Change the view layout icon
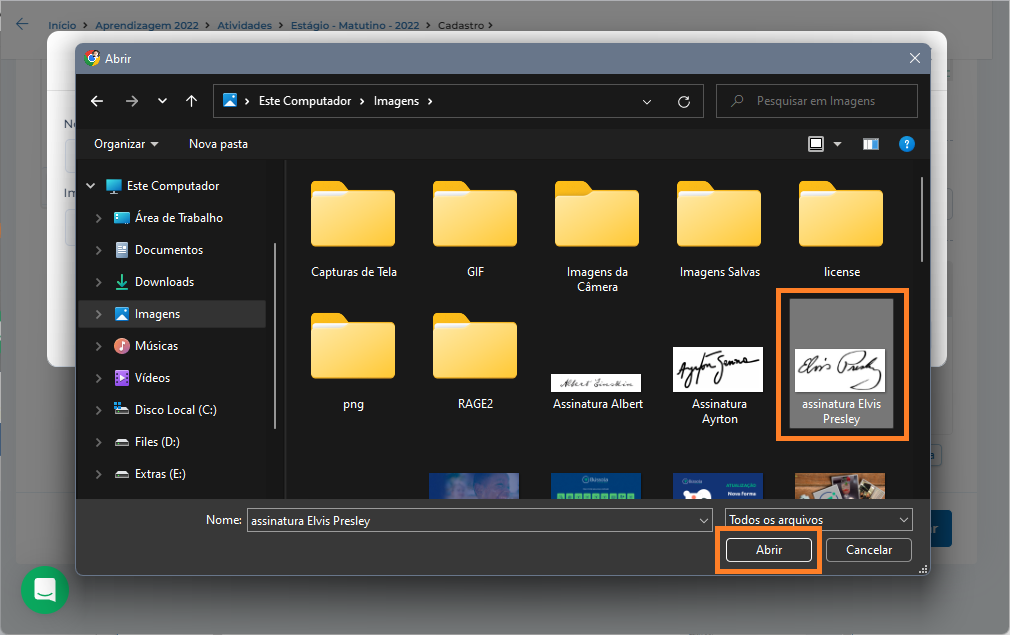 pos(815,144)
